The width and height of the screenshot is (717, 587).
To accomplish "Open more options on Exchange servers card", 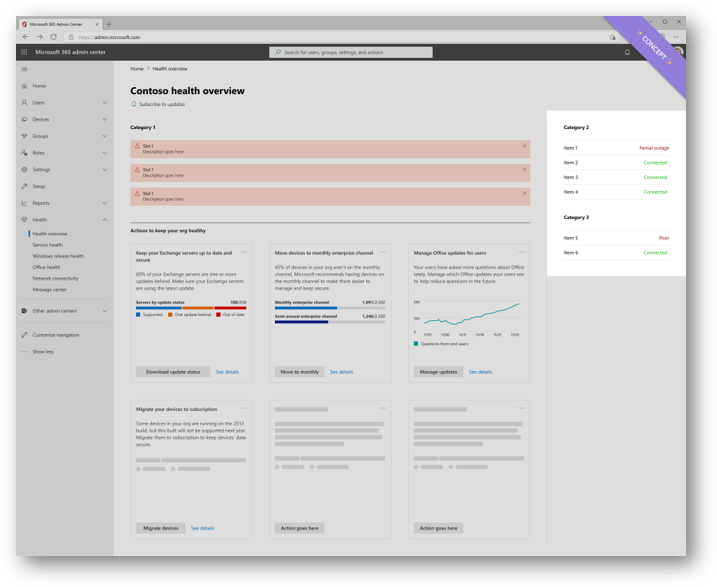I will pyautogui.click(x=244, y=252).
